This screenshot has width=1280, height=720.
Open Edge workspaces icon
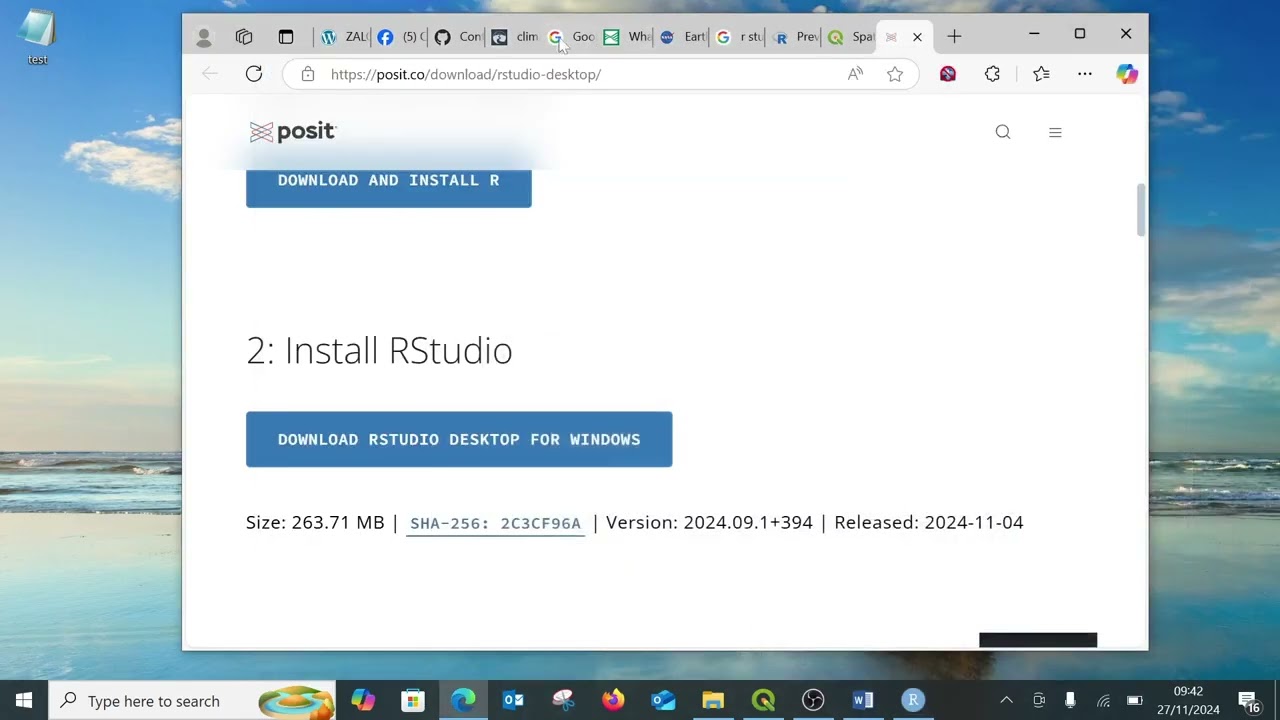point(244,37)
